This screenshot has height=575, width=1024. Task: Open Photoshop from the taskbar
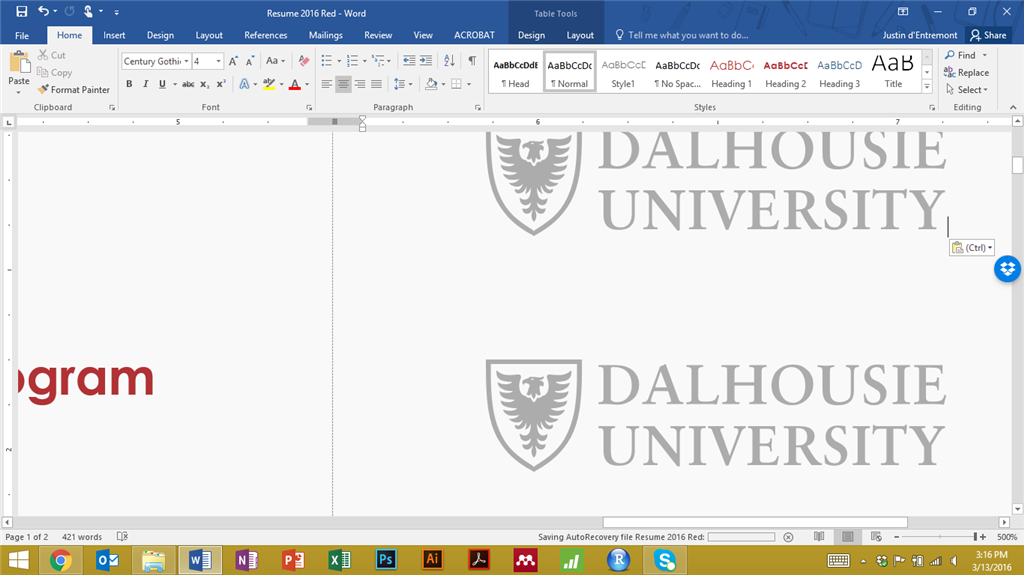pyautogui.click(x=386, y=560)
